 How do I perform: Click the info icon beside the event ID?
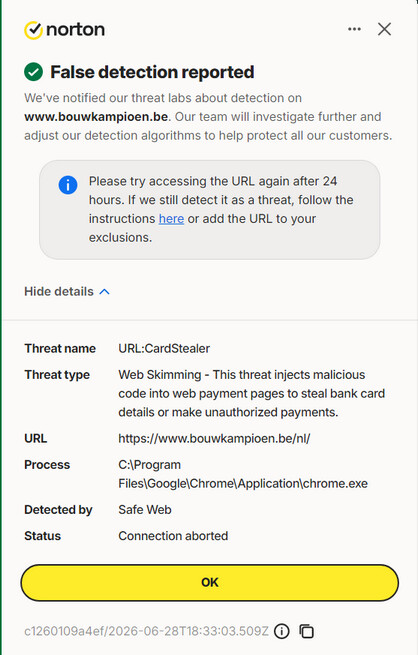click(281, 631)
